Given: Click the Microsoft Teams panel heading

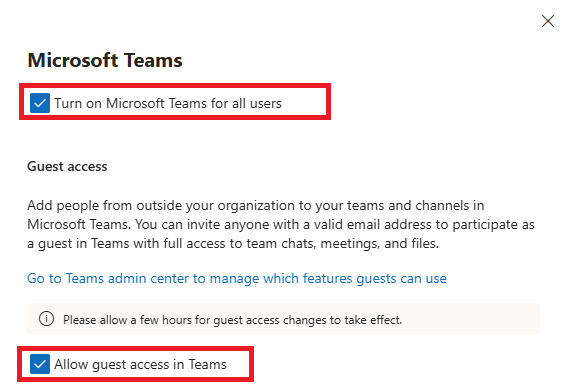Looking at the screenshot, I should (105, 60).
